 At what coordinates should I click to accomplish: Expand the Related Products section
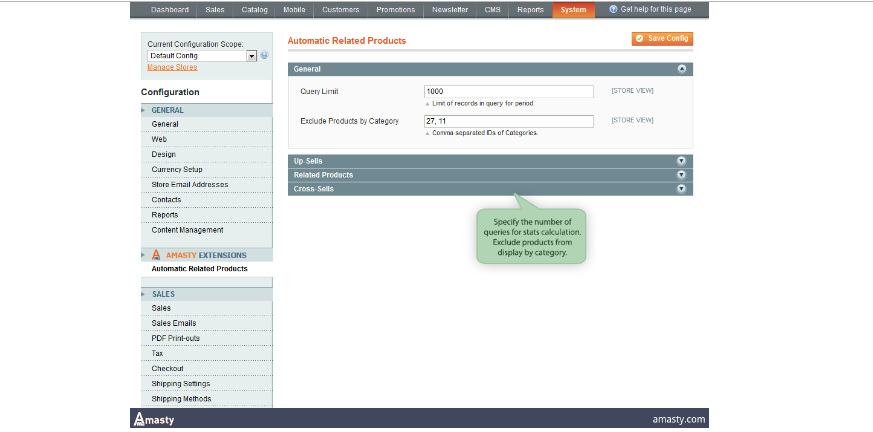(x=491, y=175)
